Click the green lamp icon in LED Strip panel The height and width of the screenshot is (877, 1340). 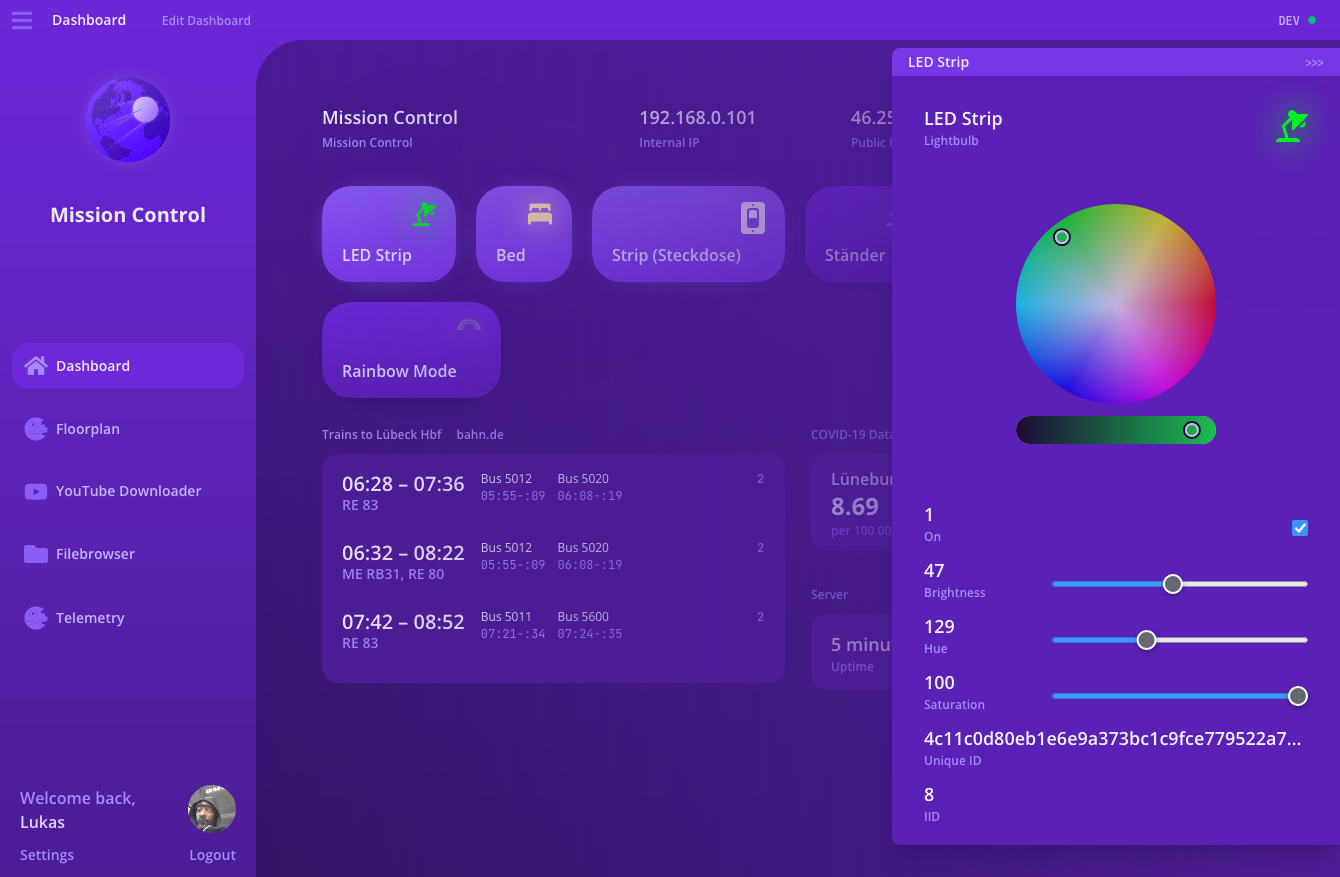coord(1292,125)
